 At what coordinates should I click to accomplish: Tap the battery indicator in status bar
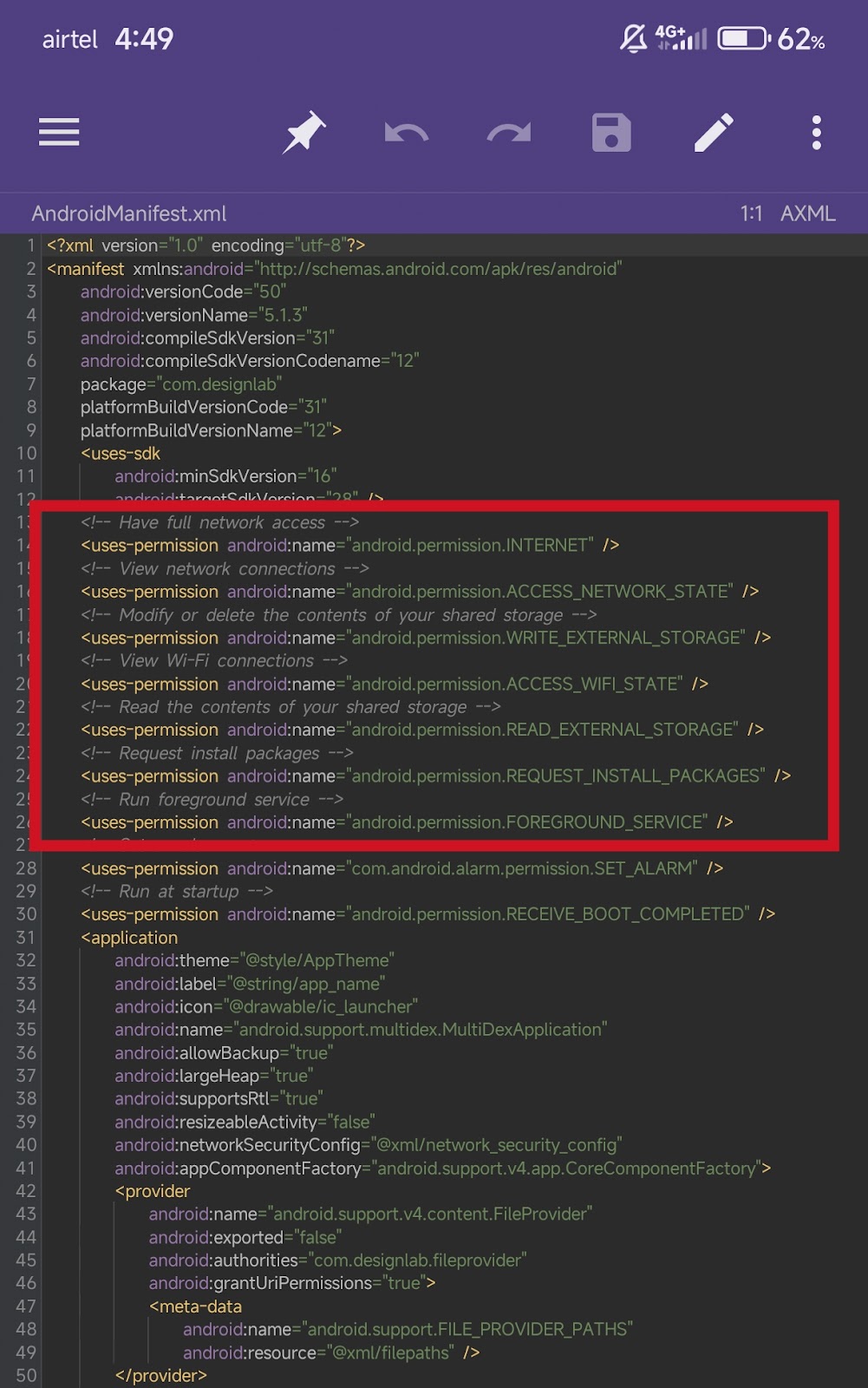pos(743,39)
